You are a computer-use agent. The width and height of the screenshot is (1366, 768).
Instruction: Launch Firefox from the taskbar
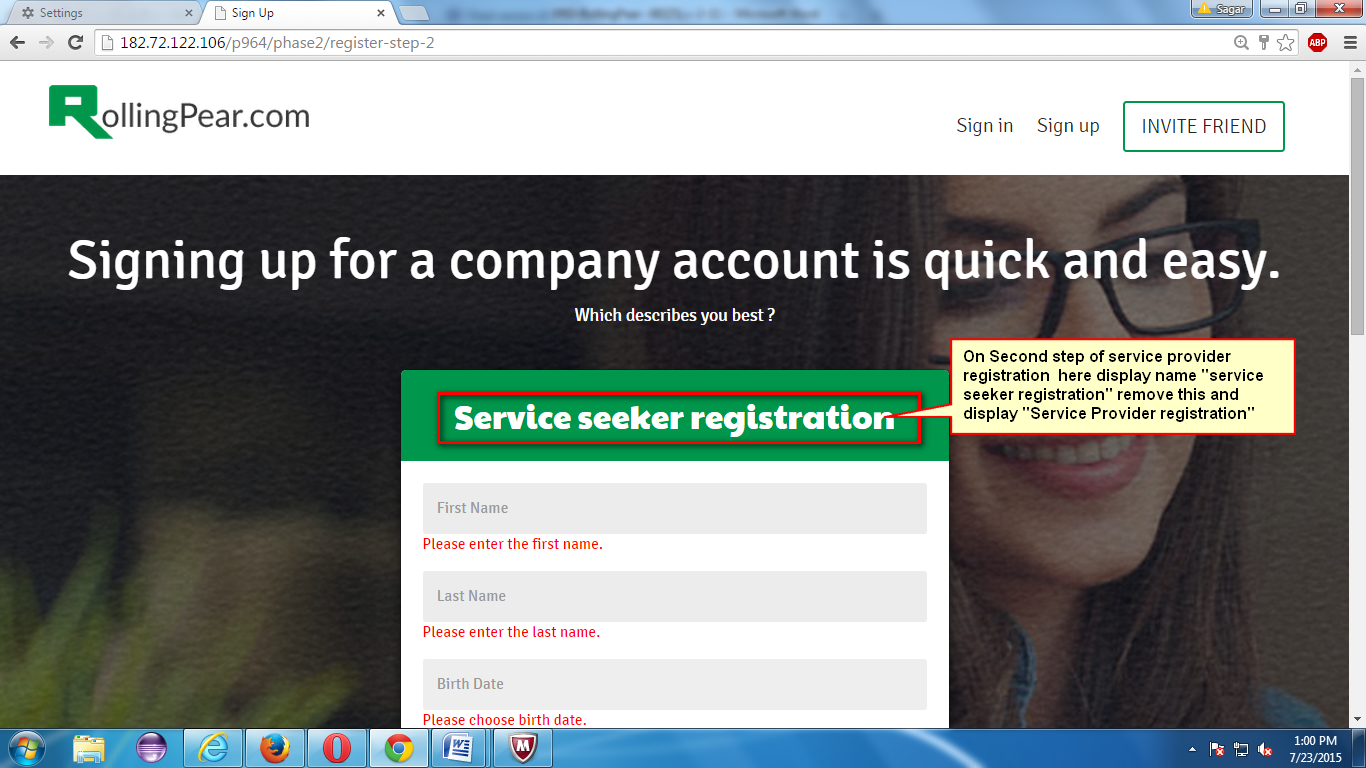coord(275,748)
